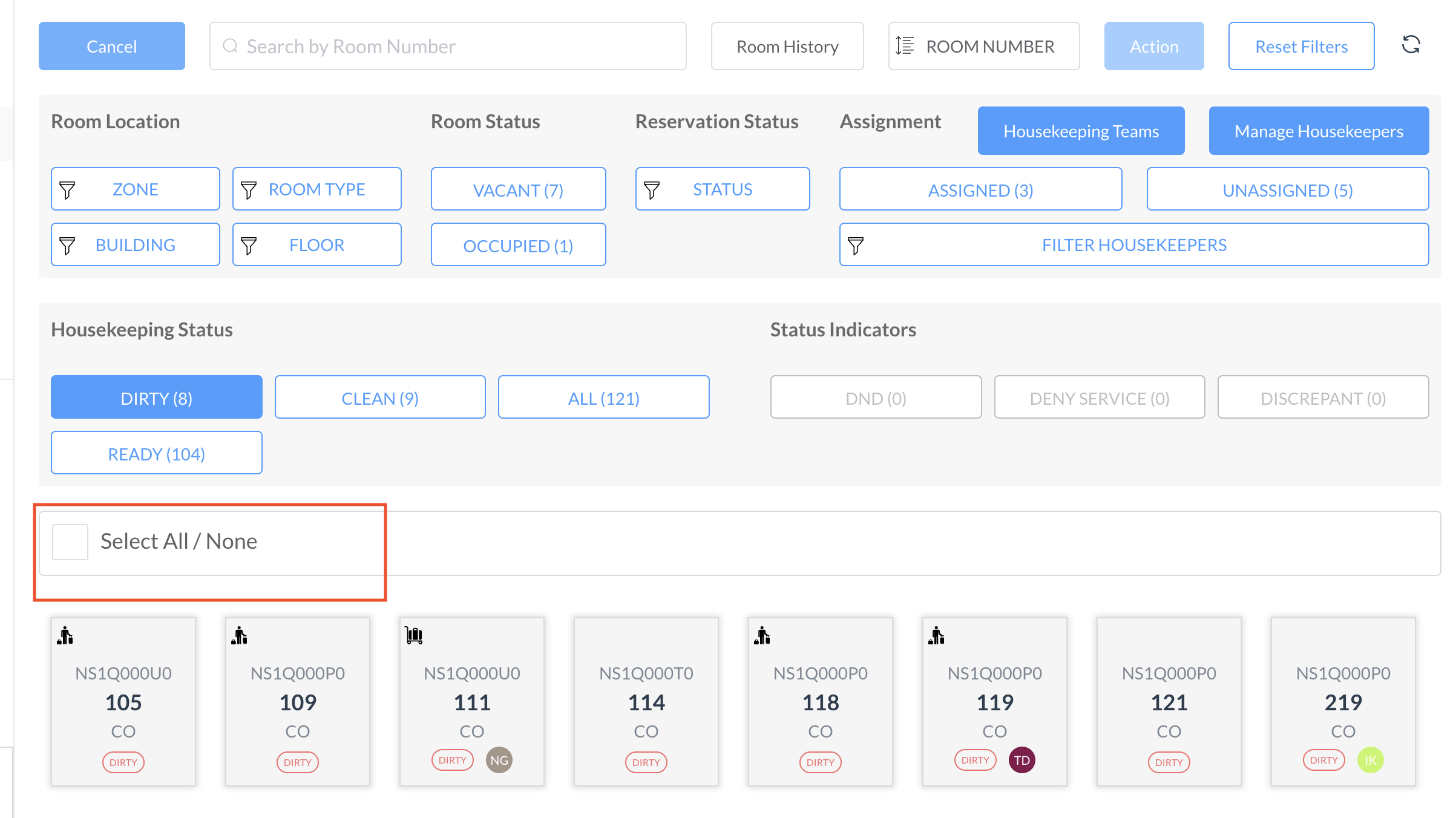Click the NG housekeeper avatar on room 111

click(x=499, y=761)
